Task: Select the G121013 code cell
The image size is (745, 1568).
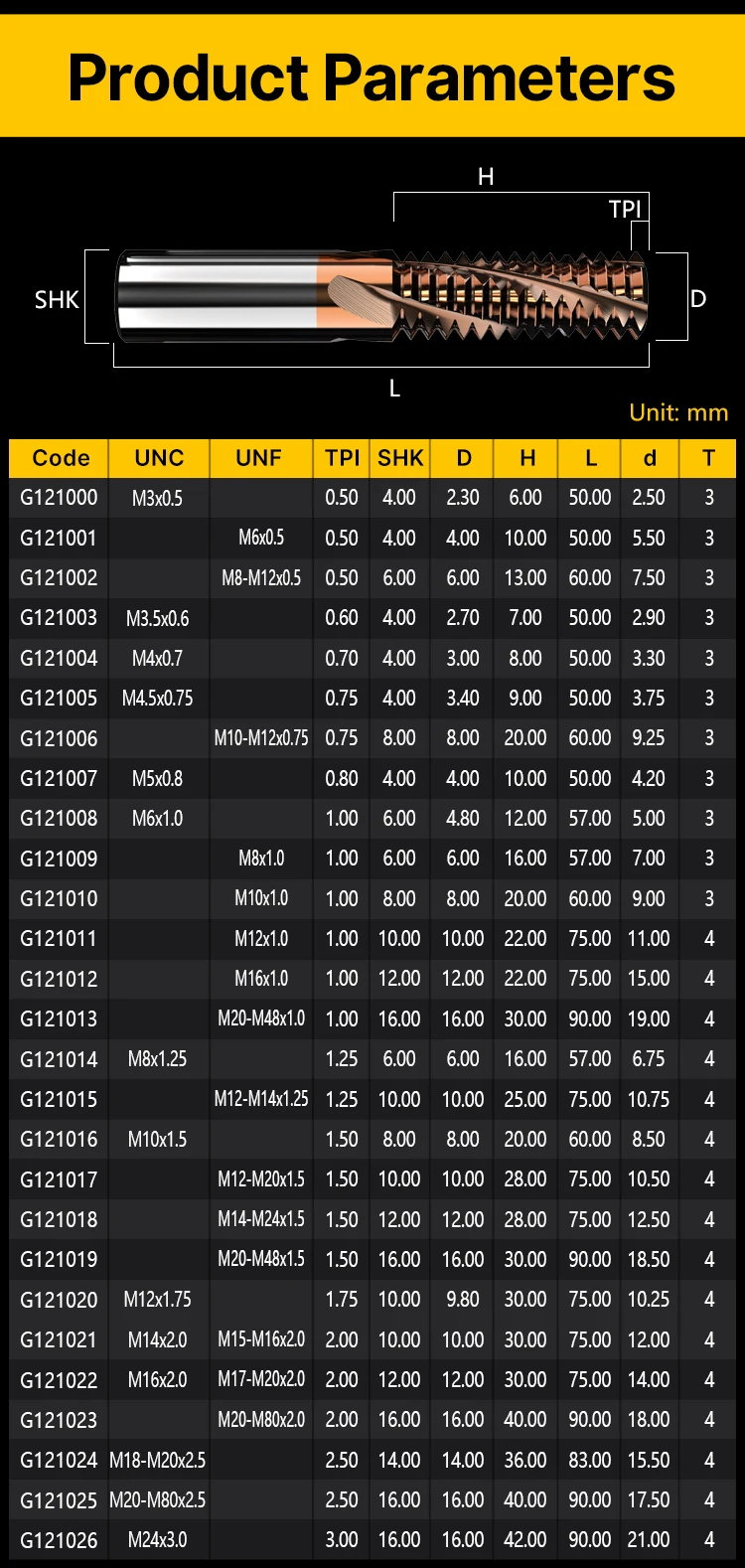Action: click(60, 1019)
